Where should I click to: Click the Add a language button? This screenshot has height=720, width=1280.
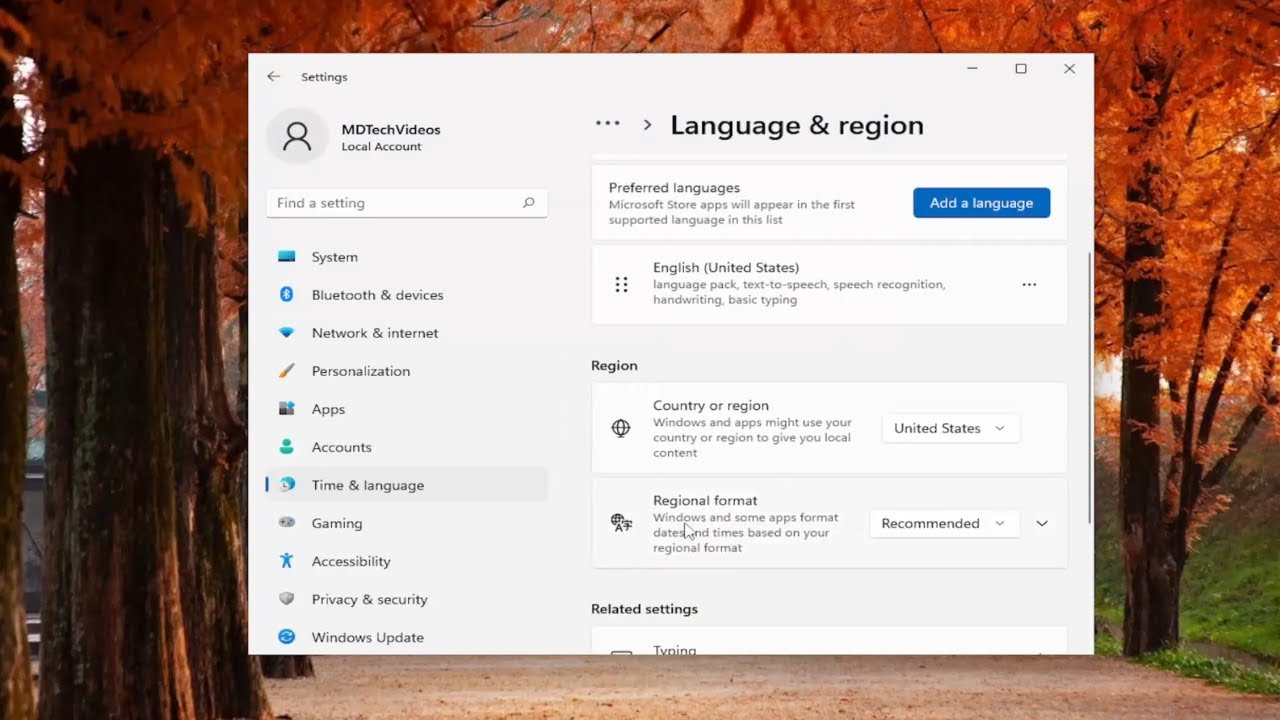981,203
